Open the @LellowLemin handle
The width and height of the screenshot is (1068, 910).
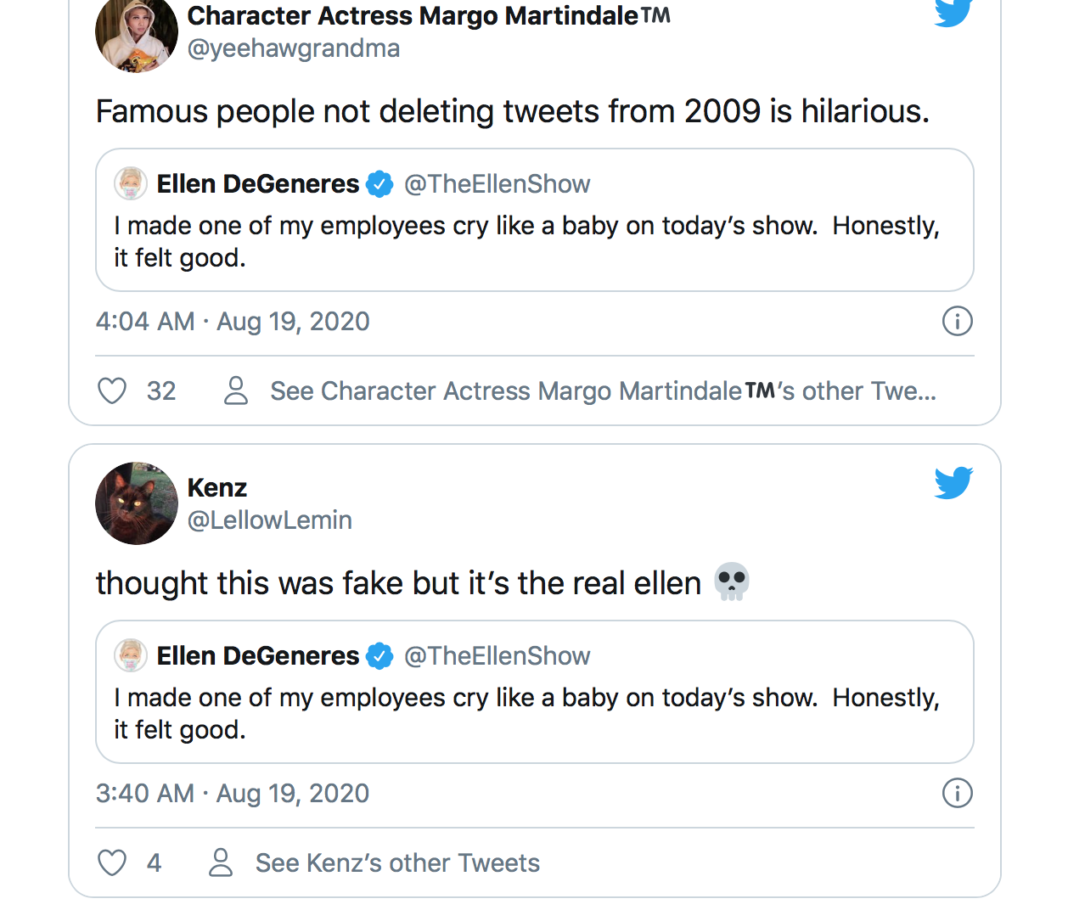[268, 520]
